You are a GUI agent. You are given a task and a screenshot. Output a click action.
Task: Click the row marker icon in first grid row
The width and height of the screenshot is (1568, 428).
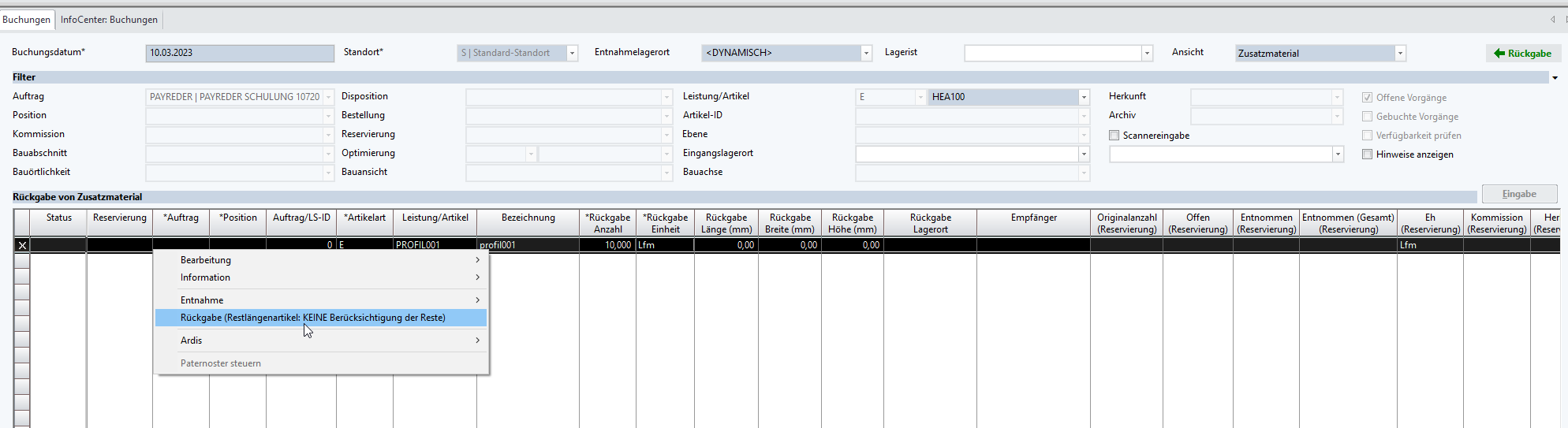[22, 245]
